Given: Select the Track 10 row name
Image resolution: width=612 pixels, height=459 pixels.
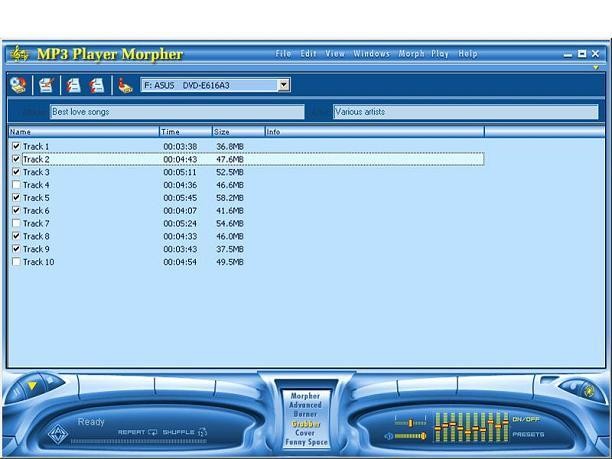Looking at the screenshot, I should pyautogui.click(x=39, y=262).
